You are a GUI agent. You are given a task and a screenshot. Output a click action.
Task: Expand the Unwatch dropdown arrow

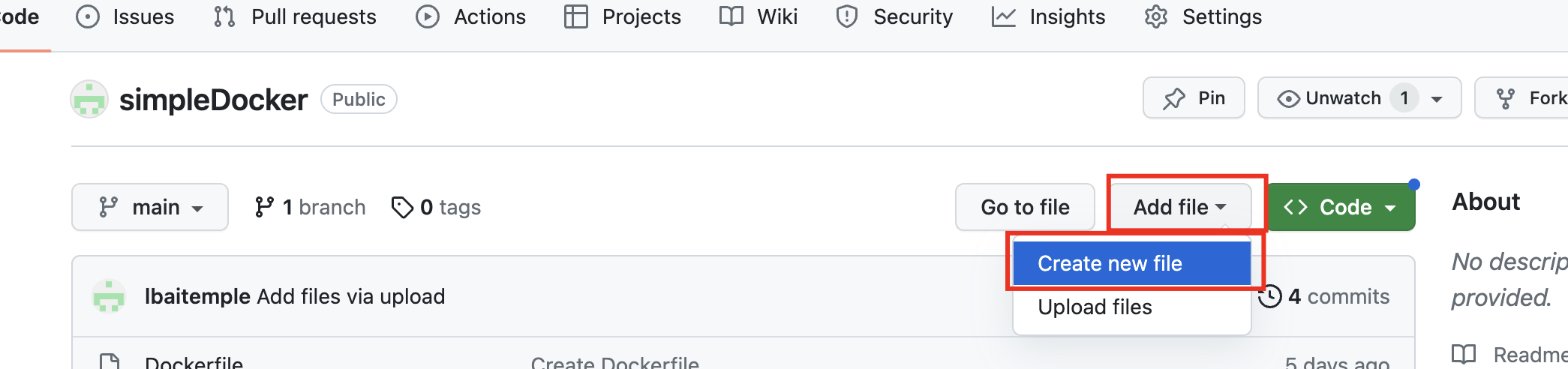pyautogui.click(x=1437, y=99)
